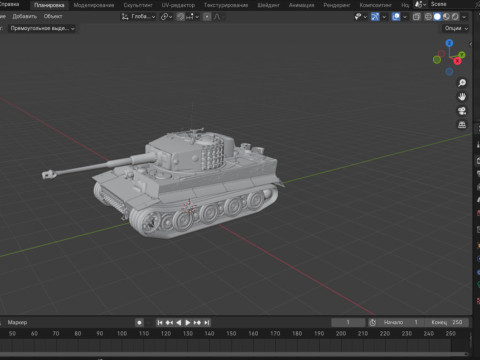Open the overlays options dropdown arrow
Screen dimensions: 480x360
coord(405,17)
